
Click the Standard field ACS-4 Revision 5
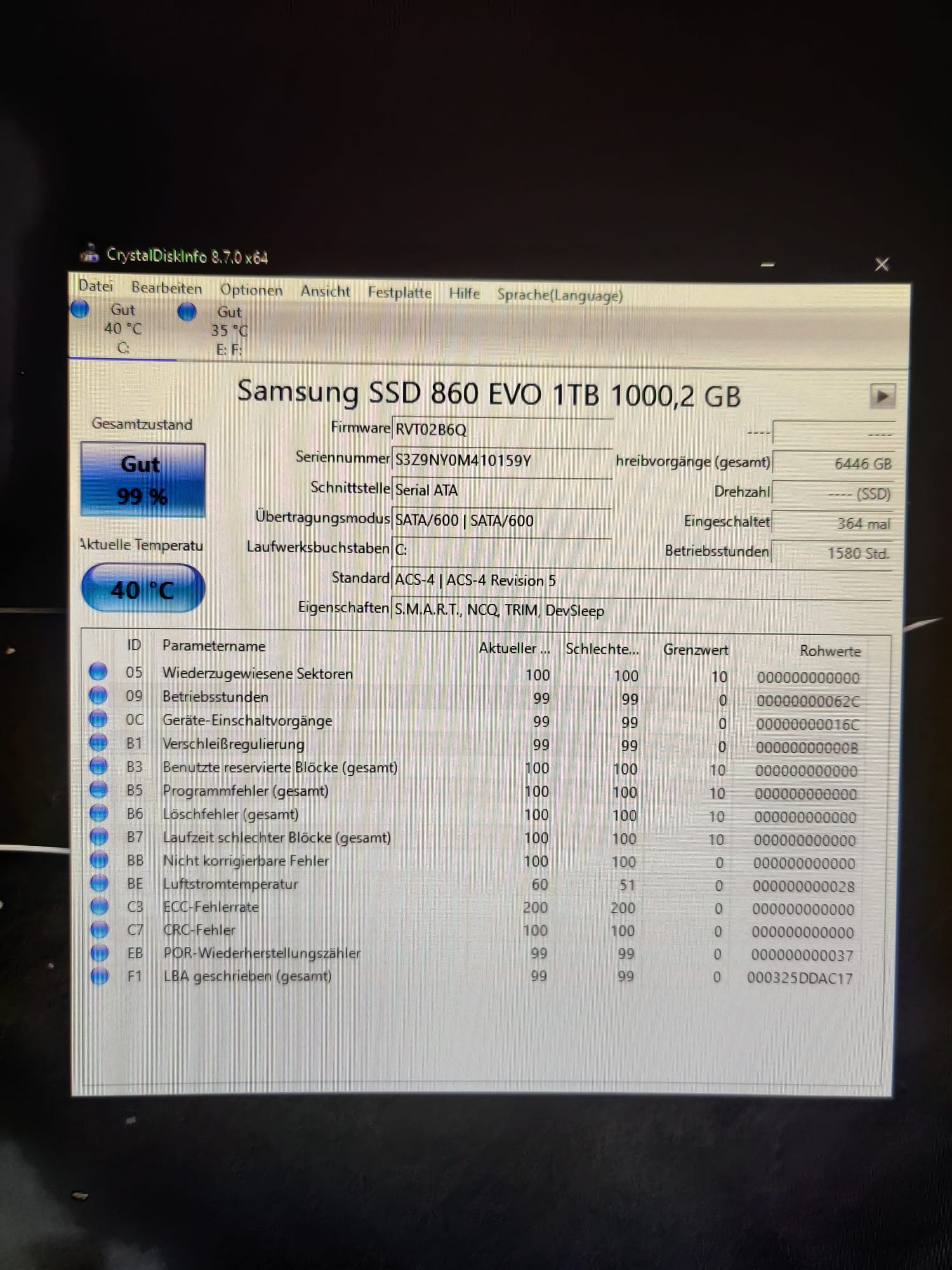point(642,580)
